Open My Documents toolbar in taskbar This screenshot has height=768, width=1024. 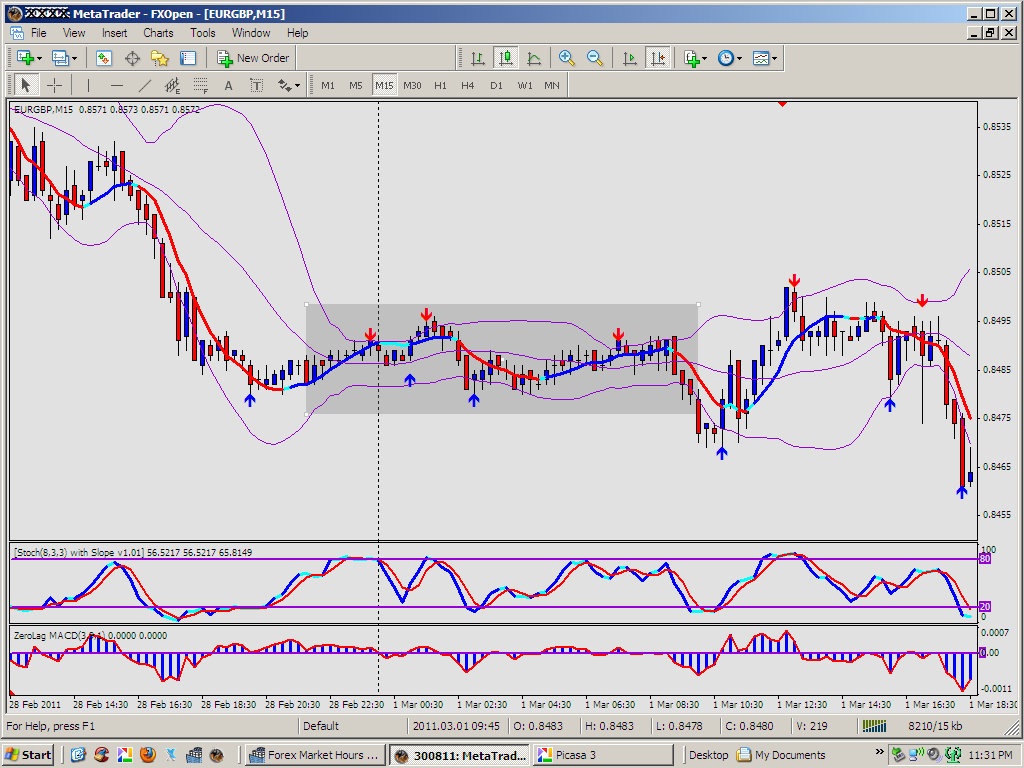pos(781,755)
